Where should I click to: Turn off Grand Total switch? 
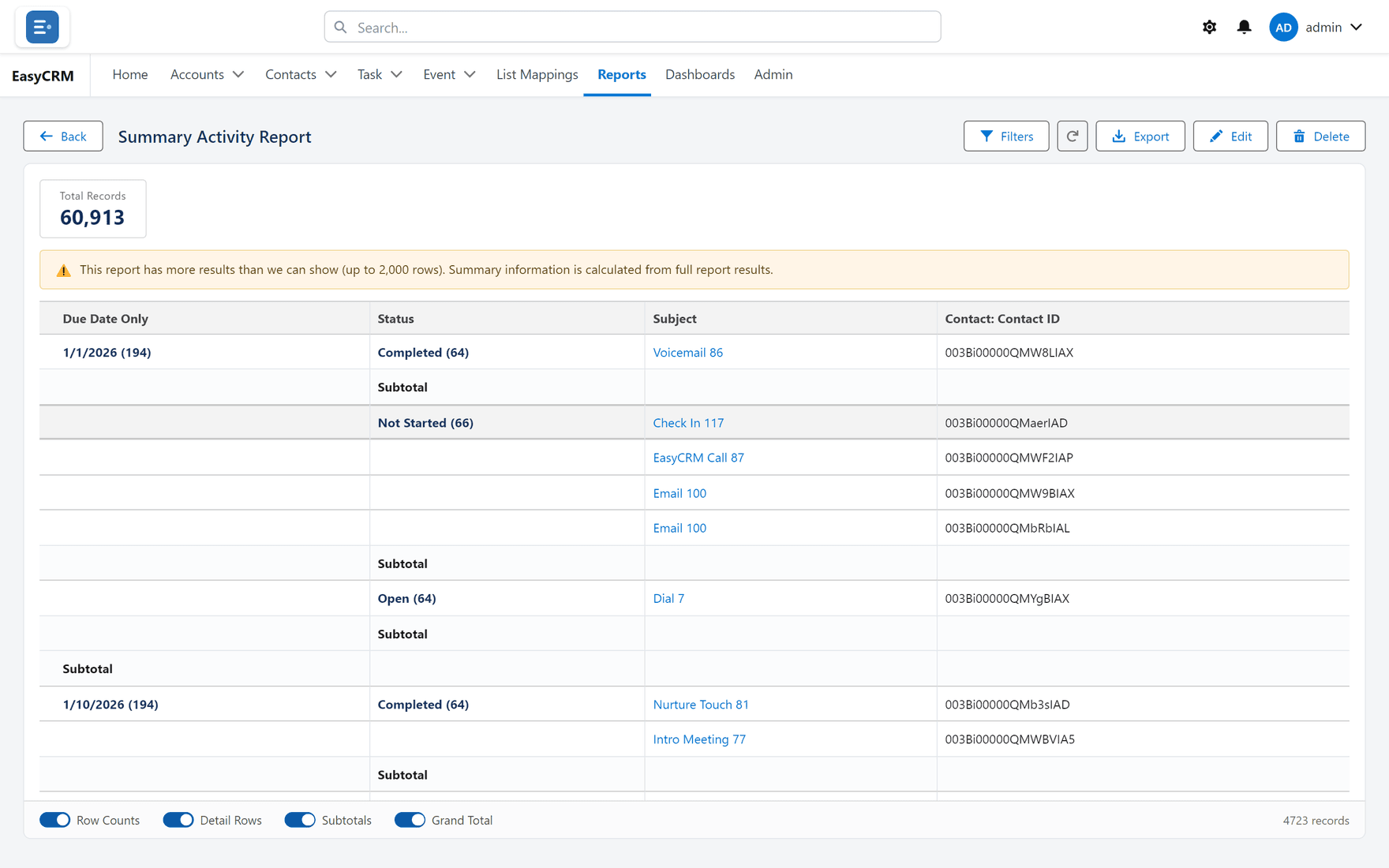point(410,820)
